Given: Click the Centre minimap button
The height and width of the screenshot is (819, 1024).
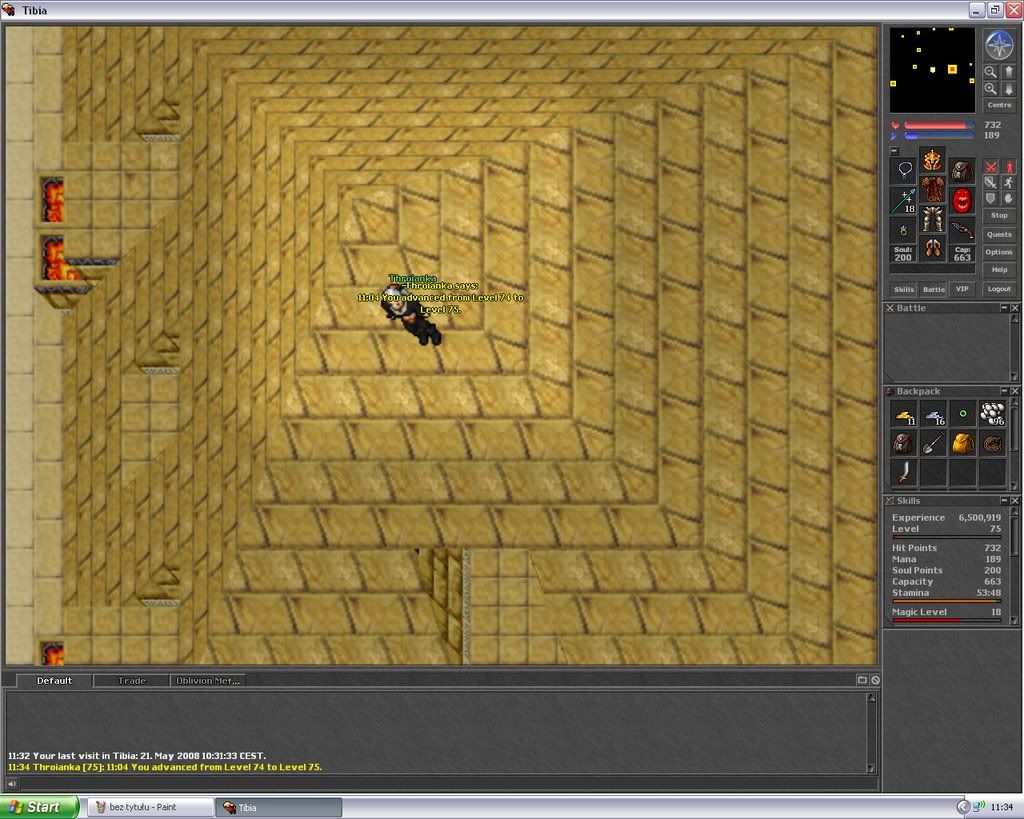Looking at the screenshot, I should [999, 105].
